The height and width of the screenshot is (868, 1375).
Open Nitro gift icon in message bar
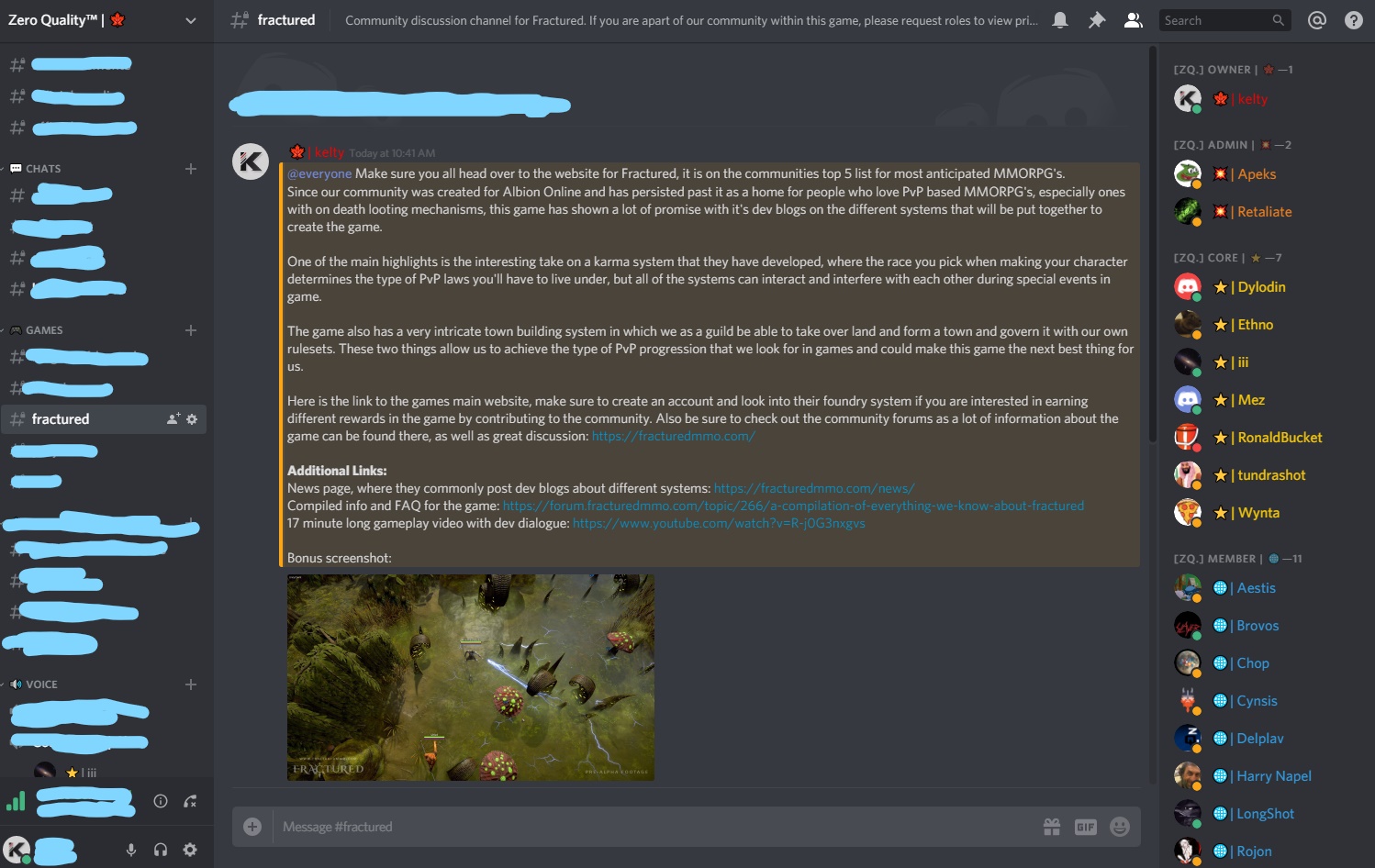pyautogui.click(x=1052, y=827)
